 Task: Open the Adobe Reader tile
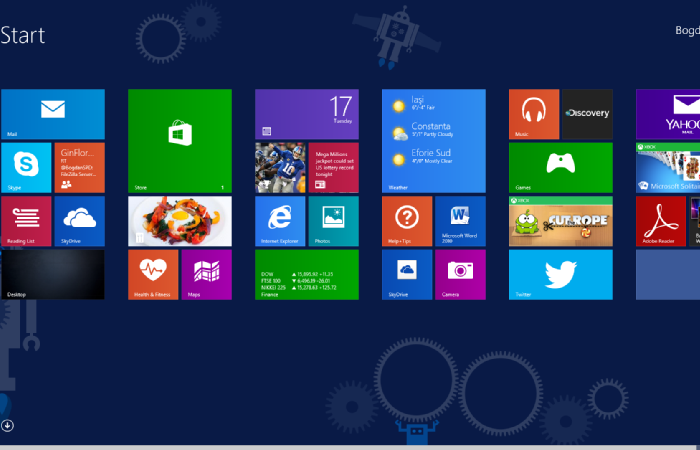tap(661, 221)
